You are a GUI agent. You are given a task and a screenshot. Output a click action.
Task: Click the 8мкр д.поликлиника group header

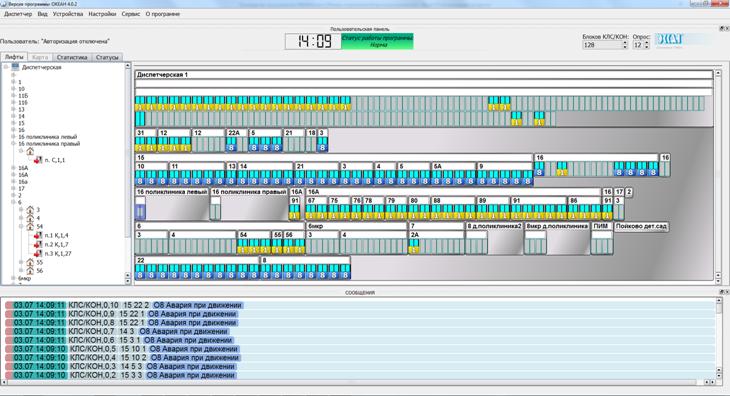[557, 226]
